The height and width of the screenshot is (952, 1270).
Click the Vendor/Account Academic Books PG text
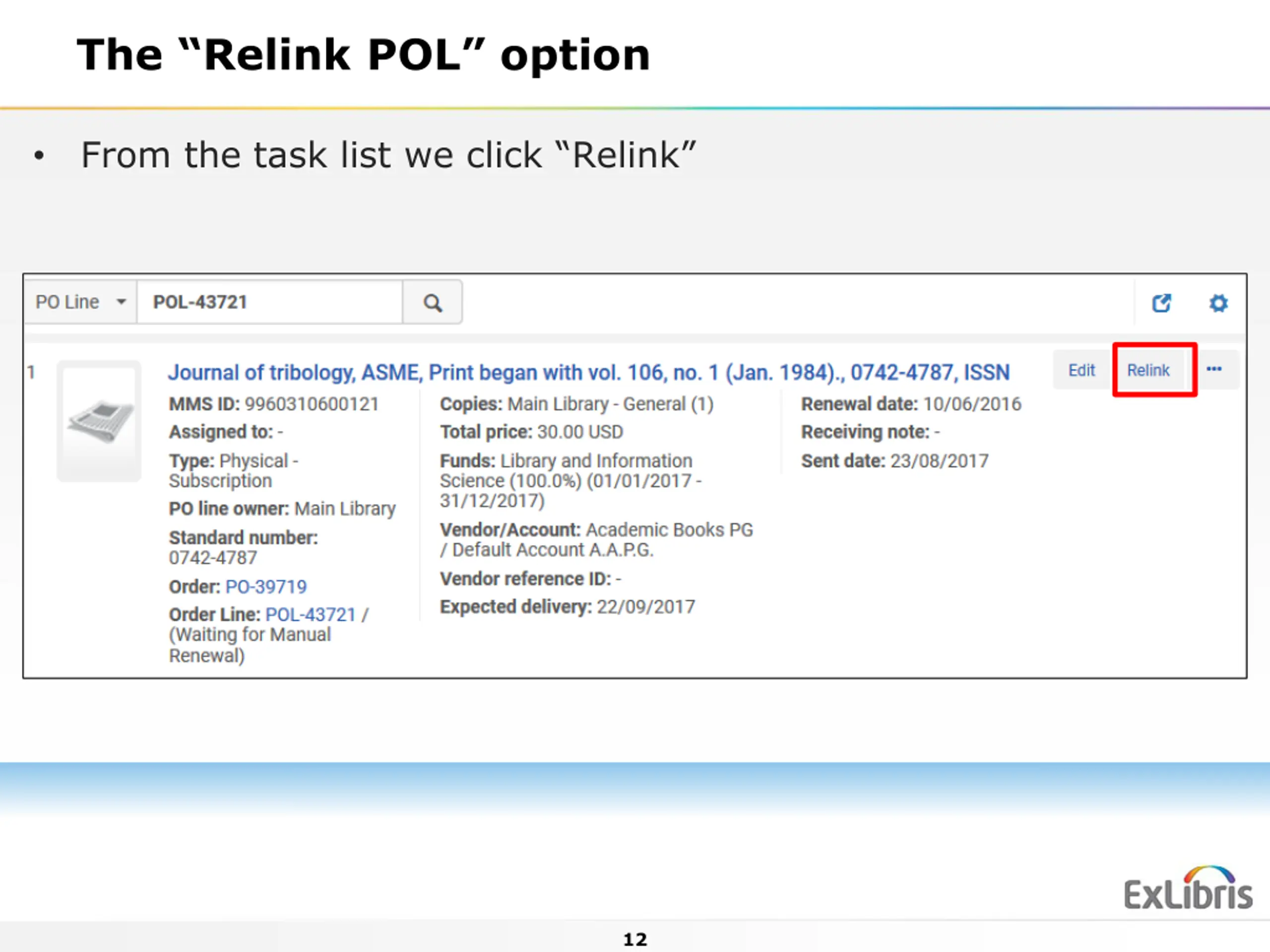click(x=596, y=539)
